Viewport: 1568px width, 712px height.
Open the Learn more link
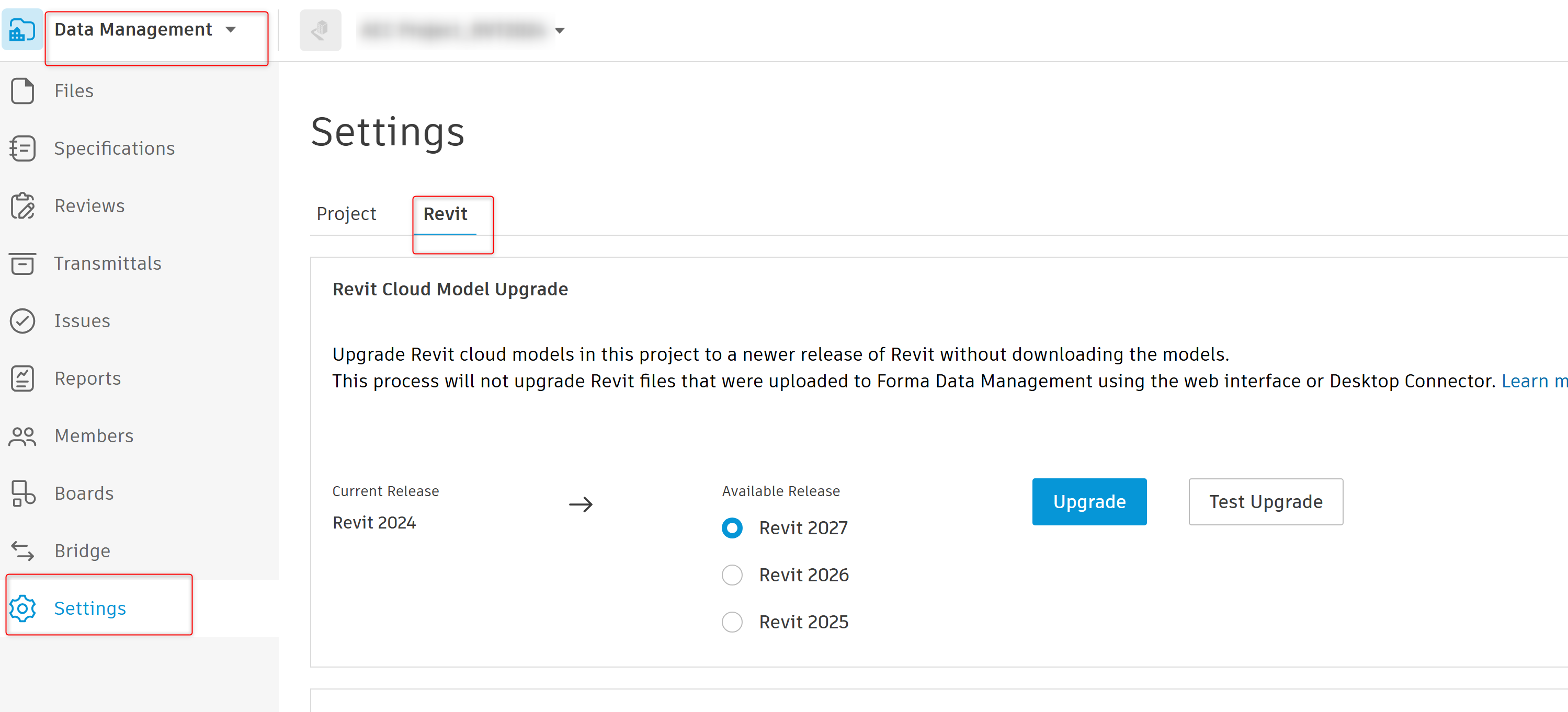coord(1535,381)
